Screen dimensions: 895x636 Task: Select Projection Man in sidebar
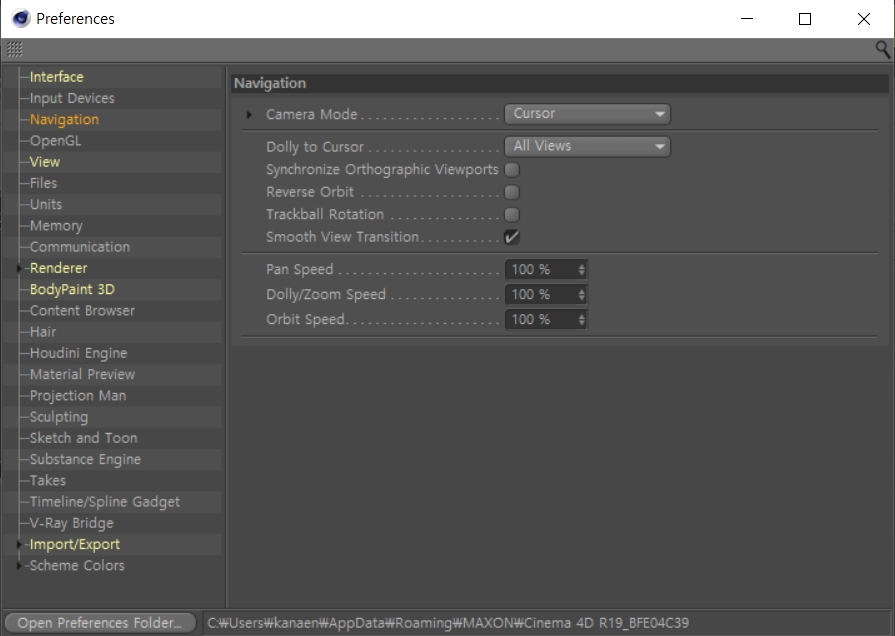click(x=78, y=396)
